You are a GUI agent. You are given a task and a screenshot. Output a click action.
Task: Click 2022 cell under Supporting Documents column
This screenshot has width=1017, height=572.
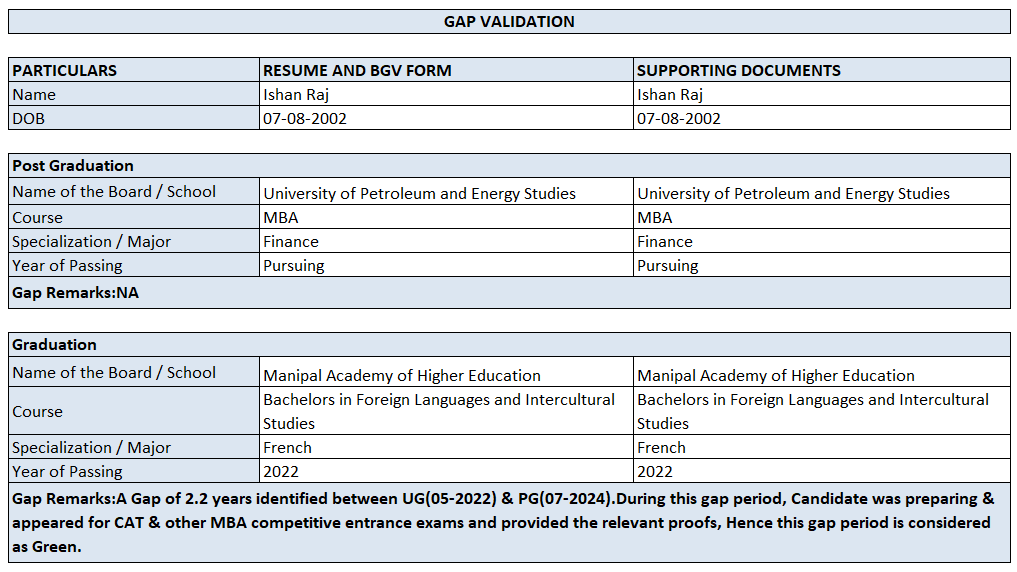822,471
